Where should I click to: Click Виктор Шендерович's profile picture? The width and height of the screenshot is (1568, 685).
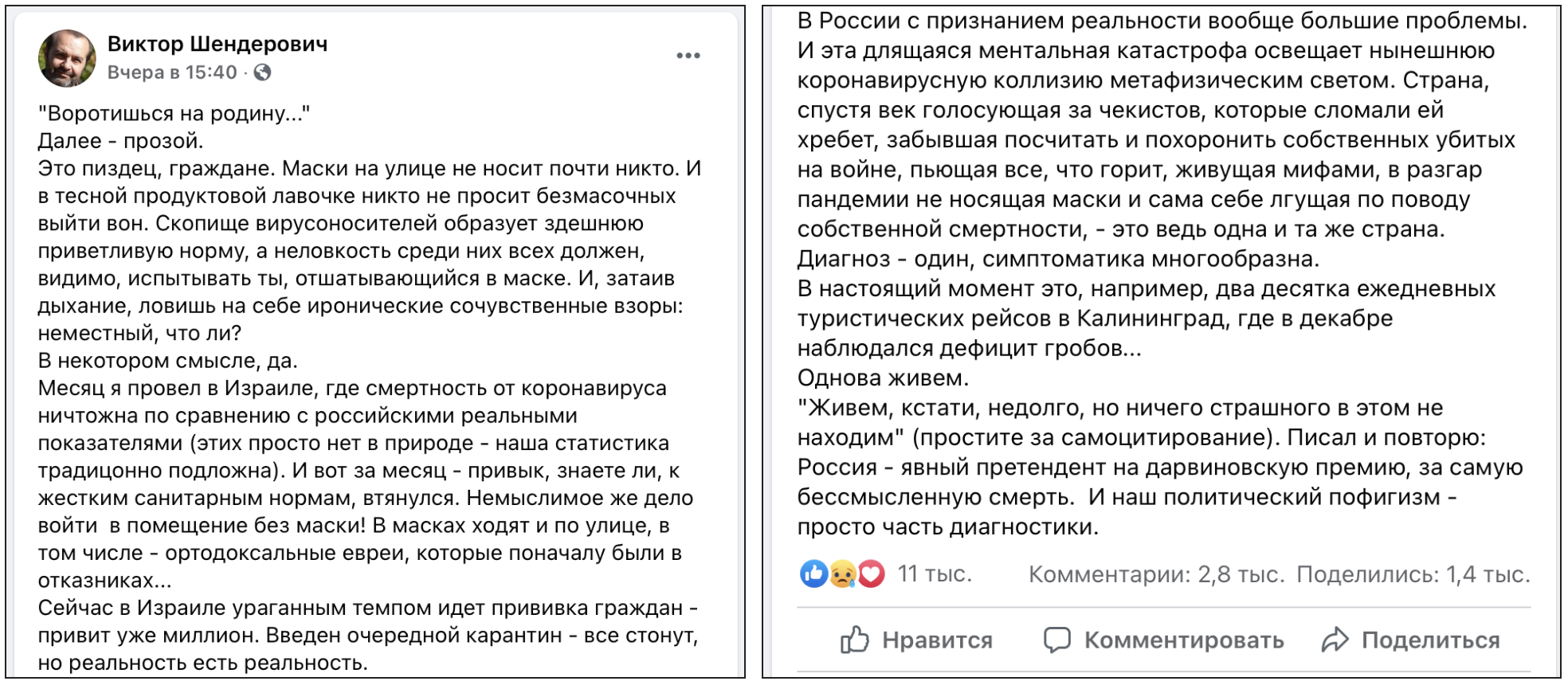click(67, 58)
